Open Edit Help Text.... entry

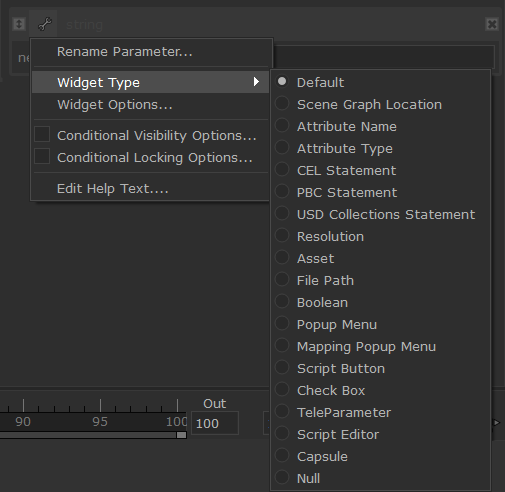click(x=150, y=189)
